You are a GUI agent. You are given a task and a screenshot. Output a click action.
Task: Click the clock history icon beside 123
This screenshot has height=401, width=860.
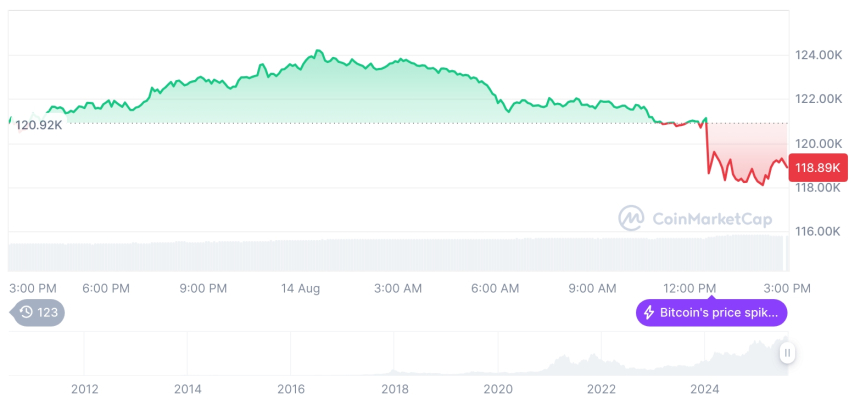pyautogui.click(x=27, y=313)
